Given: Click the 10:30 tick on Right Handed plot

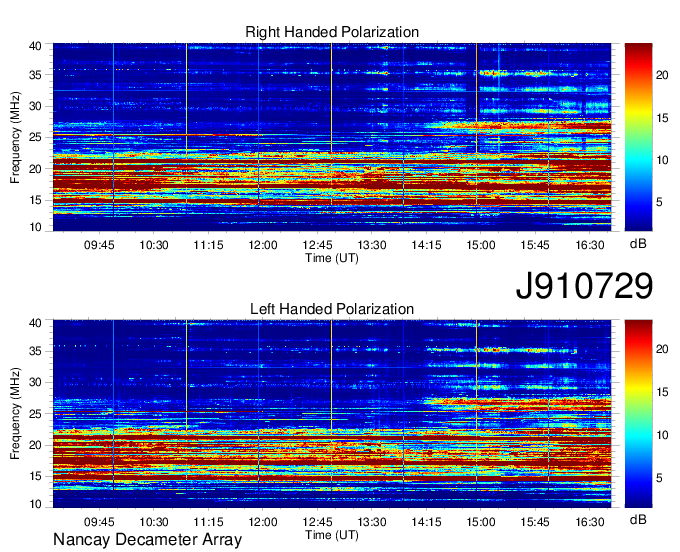Looking at the screenshot, I should [154, 245].
